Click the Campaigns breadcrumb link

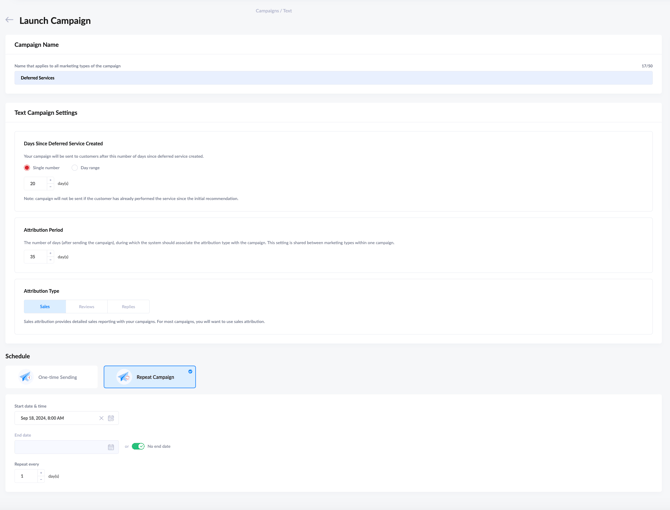(266, 11)
